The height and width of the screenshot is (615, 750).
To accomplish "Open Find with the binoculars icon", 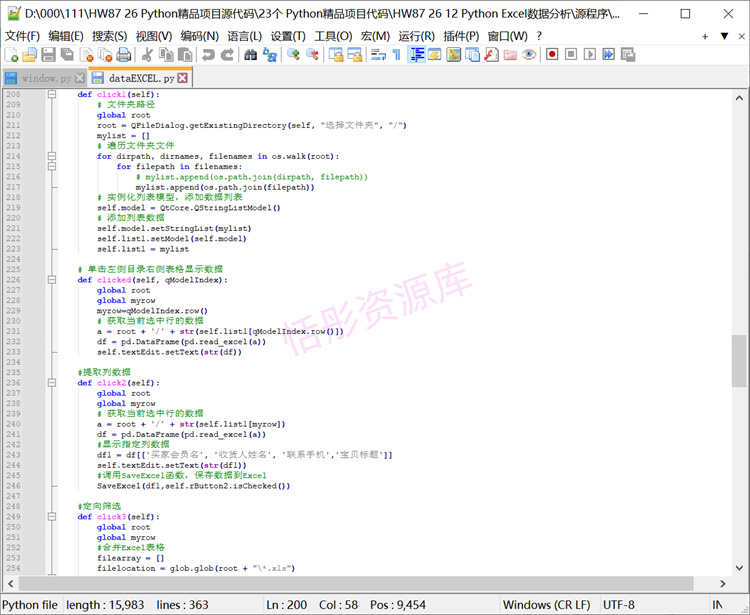I will (250, 55).
